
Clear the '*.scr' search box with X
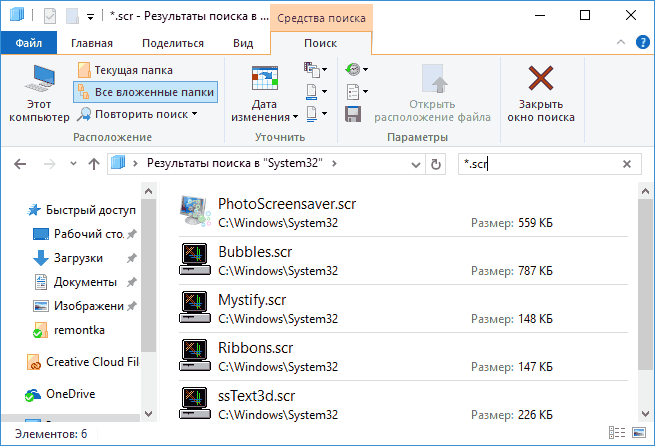(628, 163)
